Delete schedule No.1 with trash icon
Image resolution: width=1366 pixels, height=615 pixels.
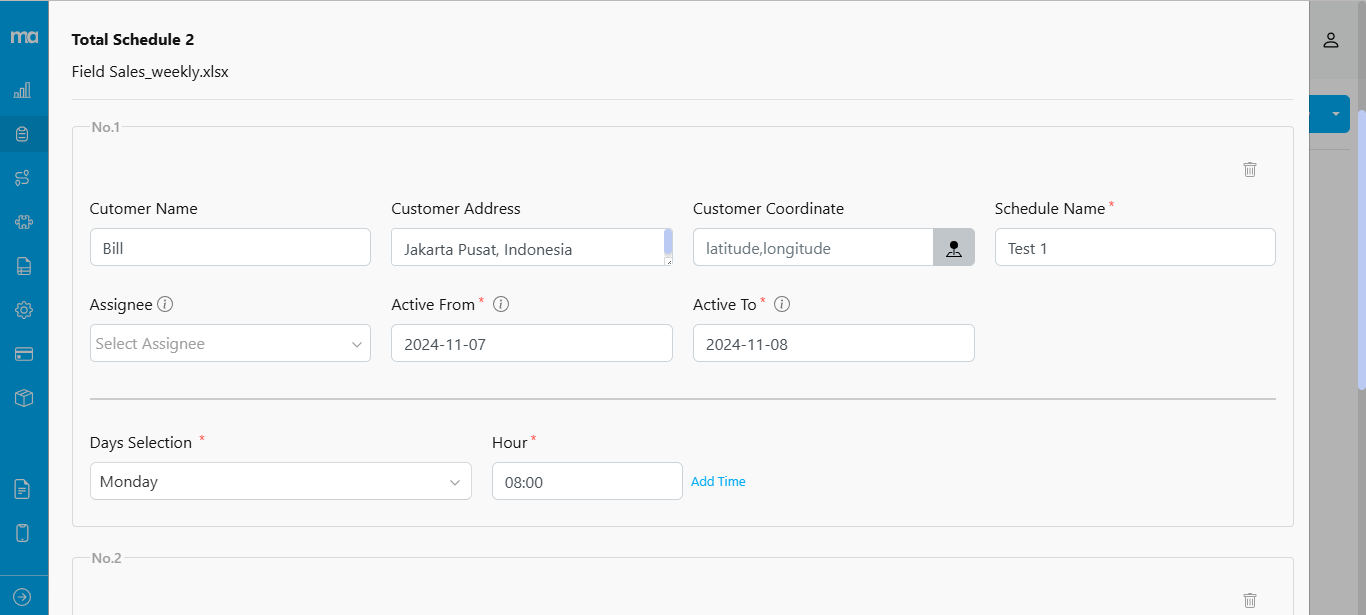1249,169
